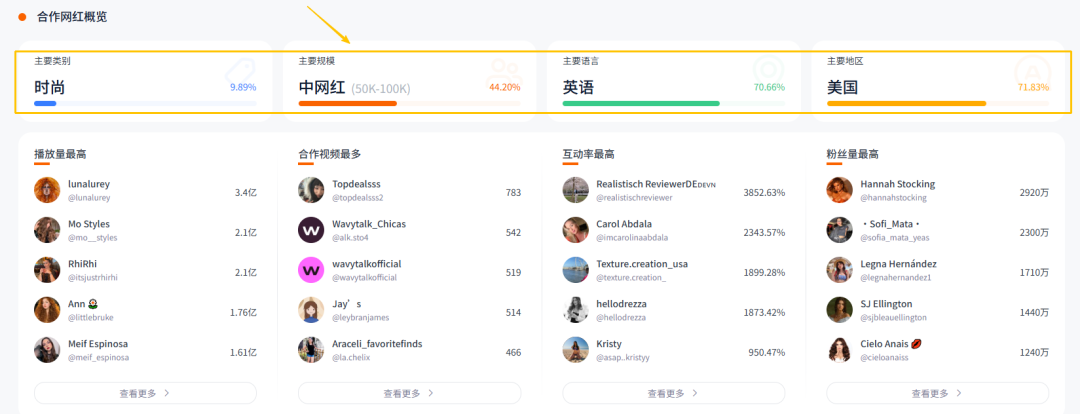This screenshot has width=1080, height=414.
Task: Click the pink wavytalkofficial logo icon
Action: click(311, 270)
